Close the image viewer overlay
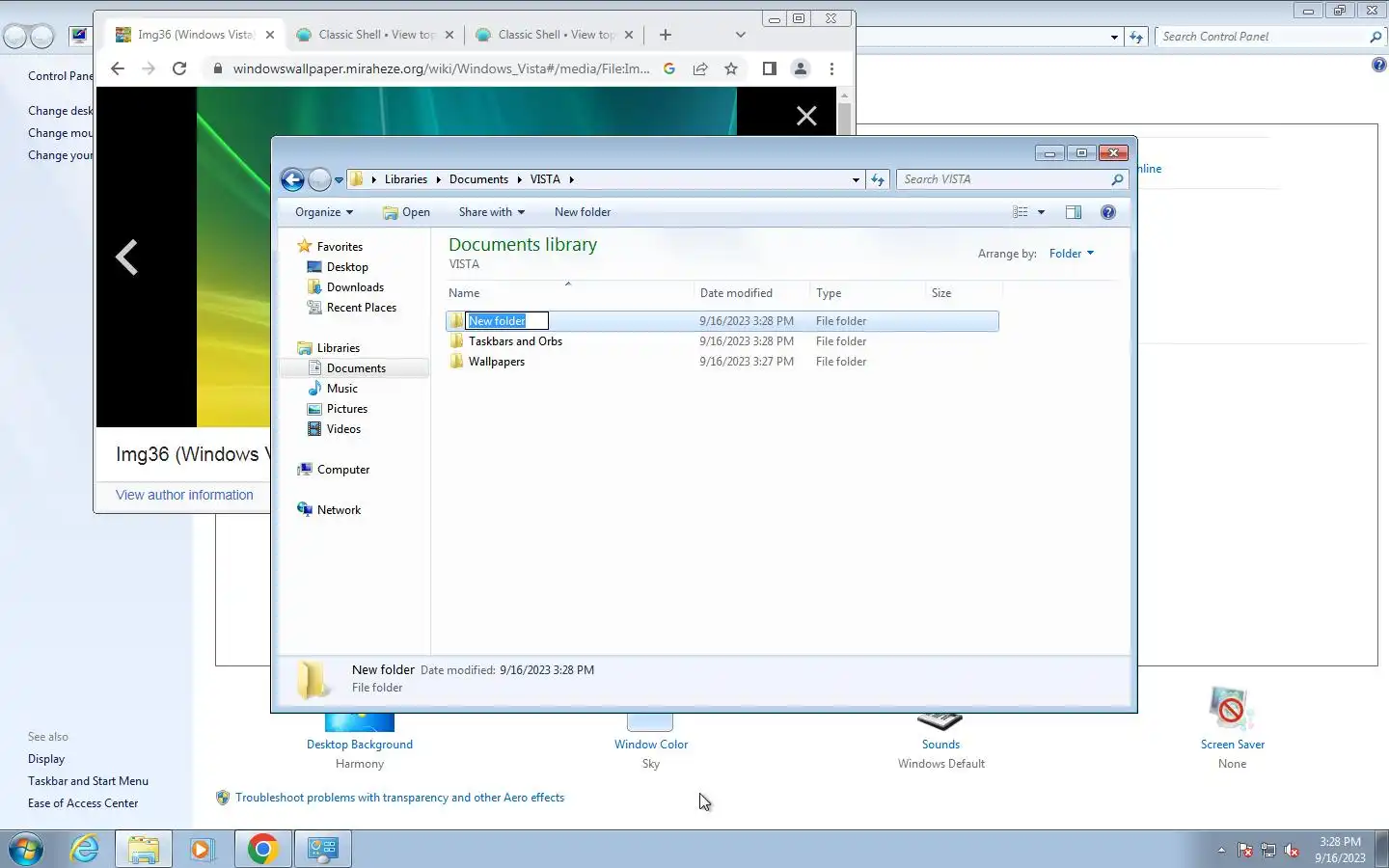The image size is (1389, 868). point(806,117)
